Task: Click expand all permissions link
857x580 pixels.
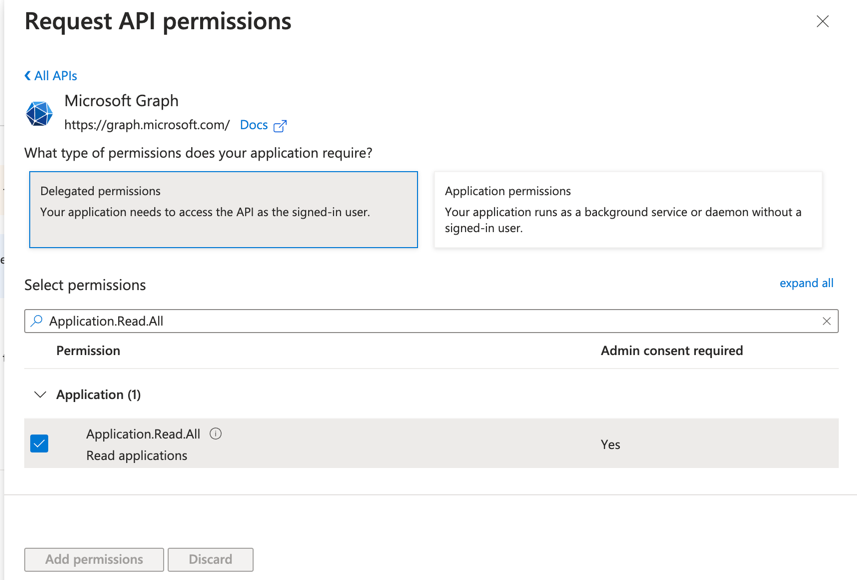Action: pyautogui.click(x=806, y=283)
